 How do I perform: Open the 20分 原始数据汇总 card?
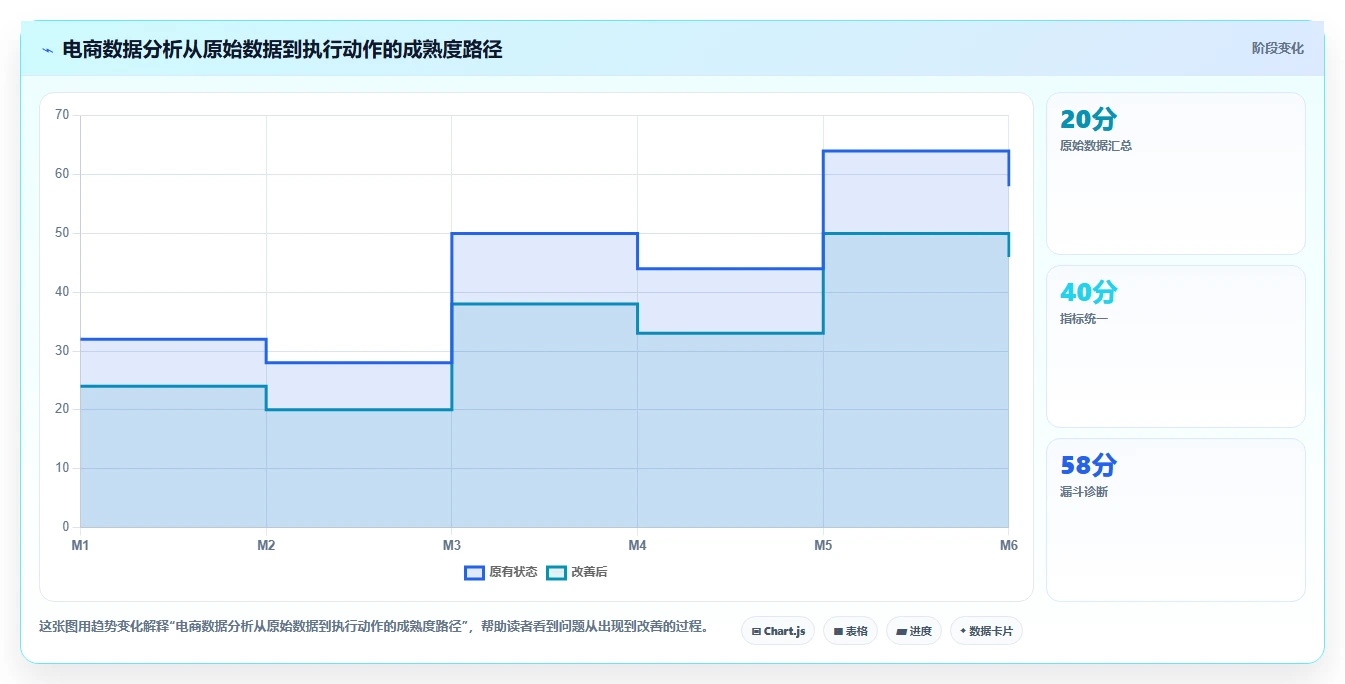click(x=1176, y=174)
